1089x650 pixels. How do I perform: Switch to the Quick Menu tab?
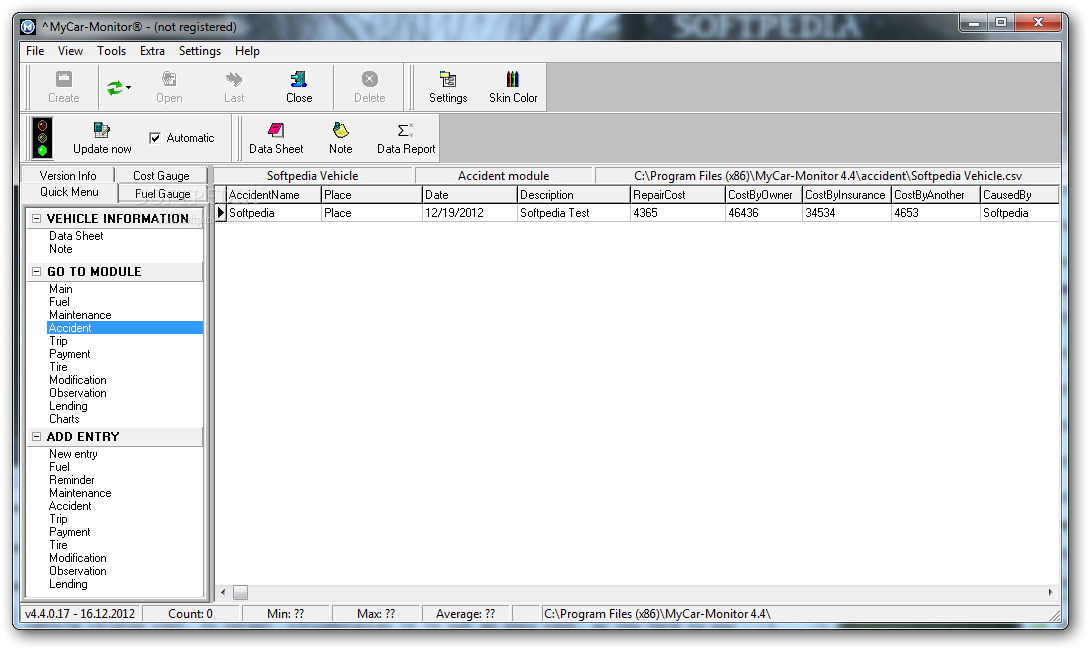tap(69, 192)
